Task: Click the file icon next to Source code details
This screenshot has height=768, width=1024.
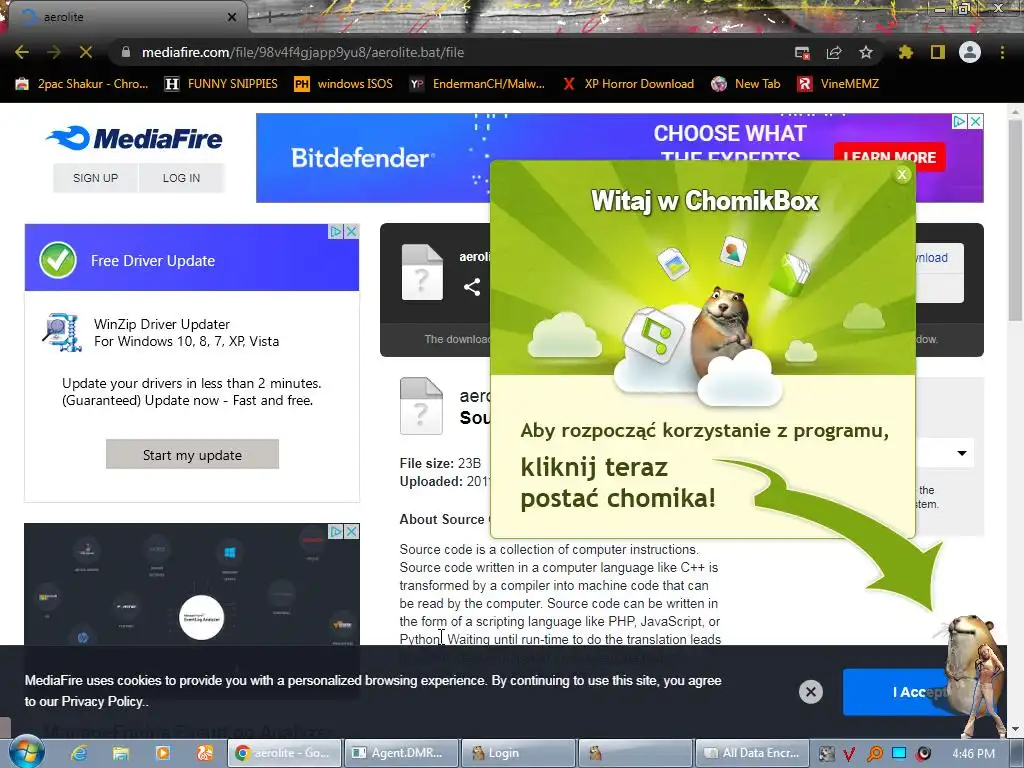Action: (x=421, y=406)
